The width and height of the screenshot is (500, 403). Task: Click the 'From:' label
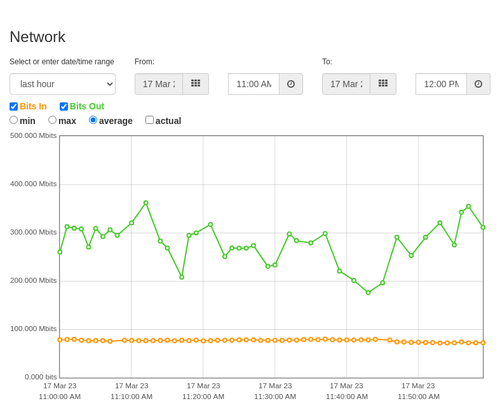click(x=144, y=62)
